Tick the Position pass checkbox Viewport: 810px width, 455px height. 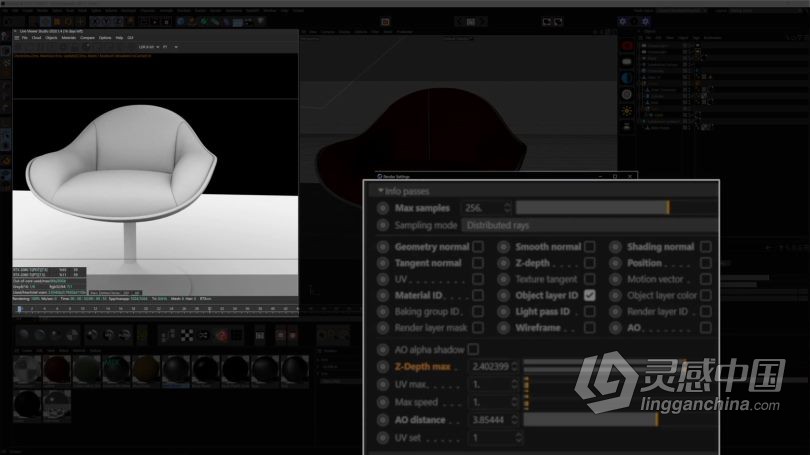pos(706,263)
